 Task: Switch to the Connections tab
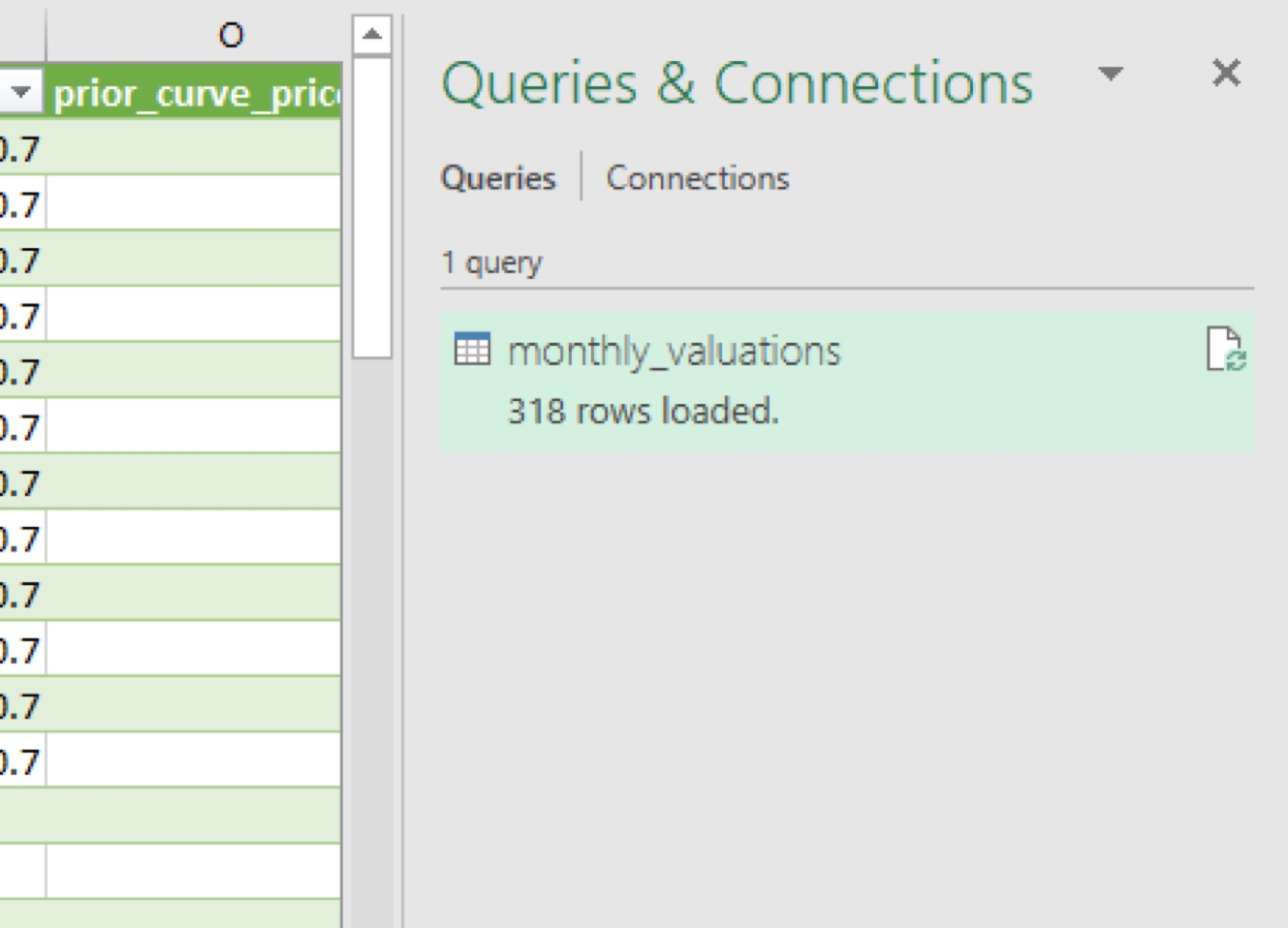(697, 178)
